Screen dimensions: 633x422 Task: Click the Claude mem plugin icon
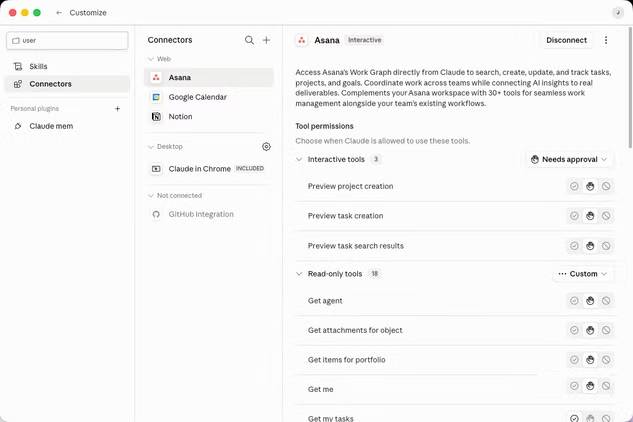tap(18, 126)
